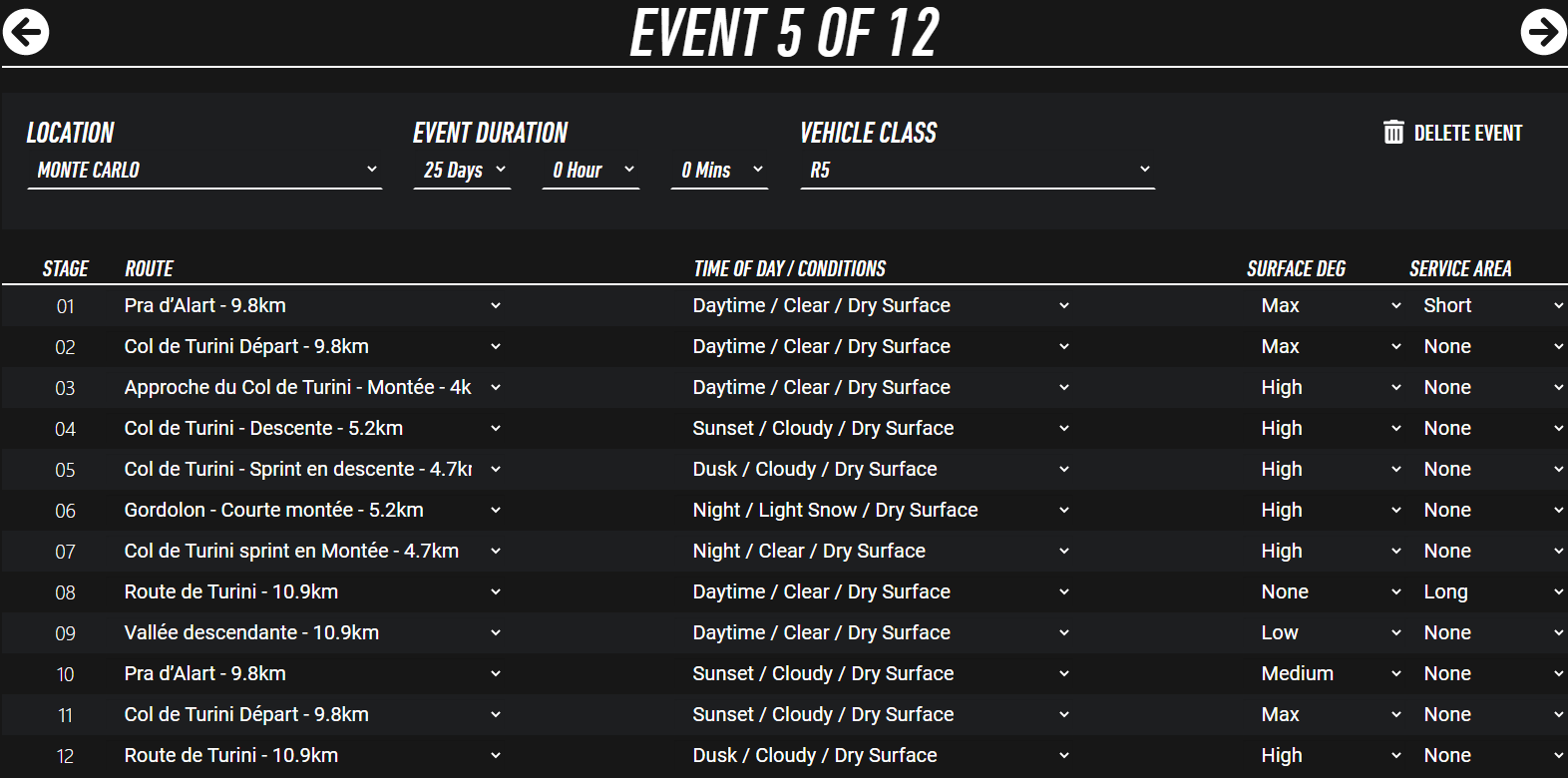This screenshot has width=1568, height=778.
Task: Open the 25 Days duration dropdown
Action: point(462,171)
